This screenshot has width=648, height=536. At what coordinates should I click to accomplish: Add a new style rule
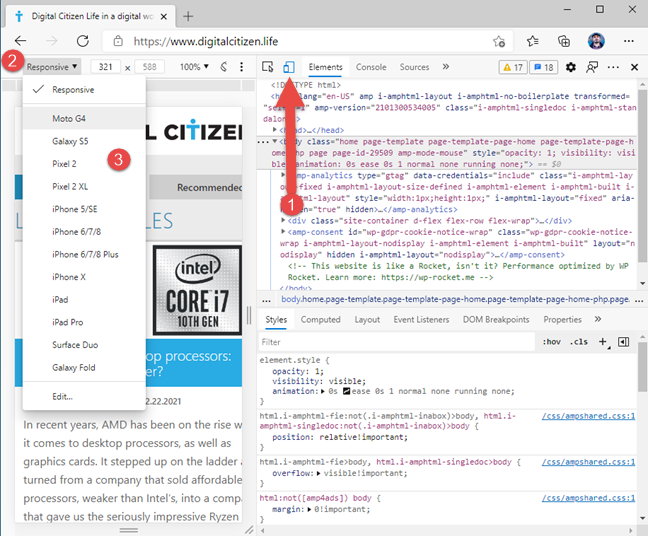click(x=603, y=342)
